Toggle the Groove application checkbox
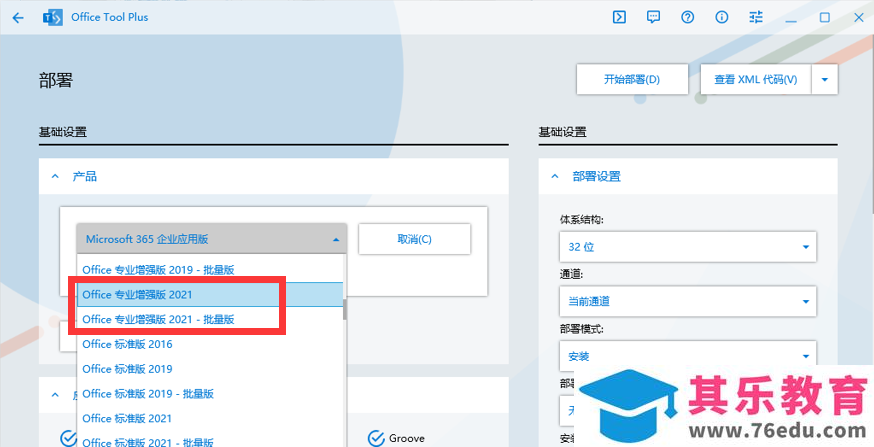The width and height of the screenshot is (874, 447). point(377,438)
